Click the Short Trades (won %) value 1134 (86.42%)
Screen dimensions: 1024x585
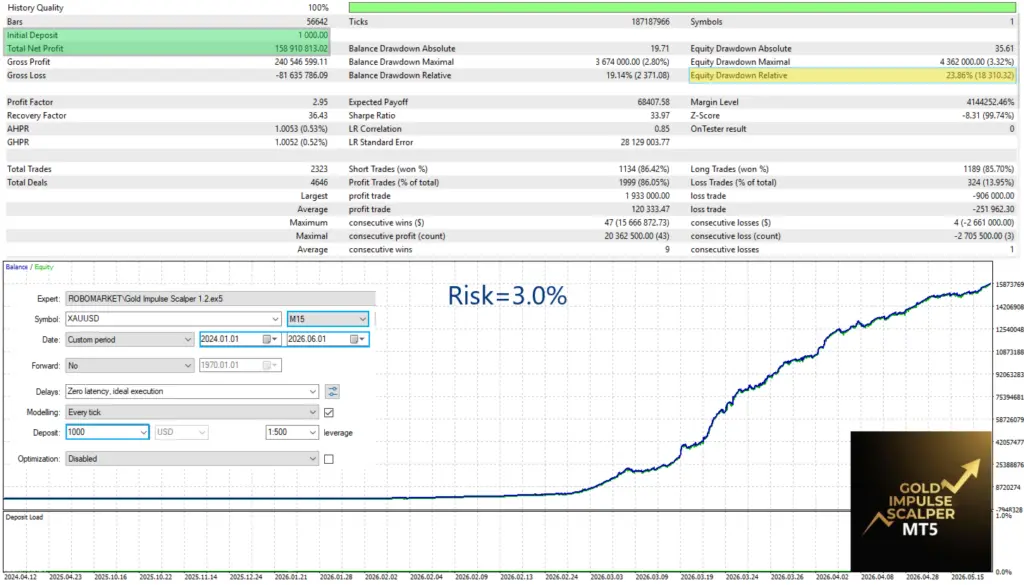(645, 169)
